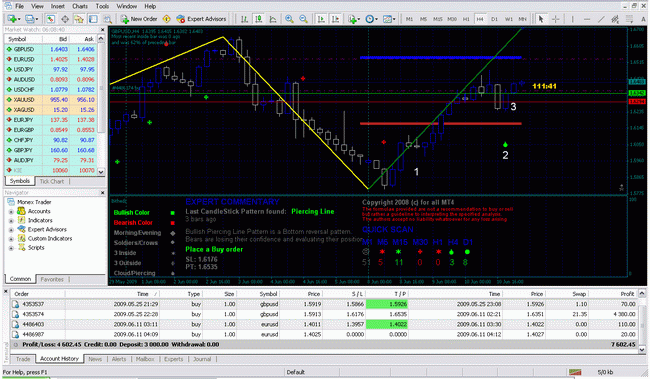Click the connection status bars icon
Viewport: 650px width, 379px height.
click(575, 372)
